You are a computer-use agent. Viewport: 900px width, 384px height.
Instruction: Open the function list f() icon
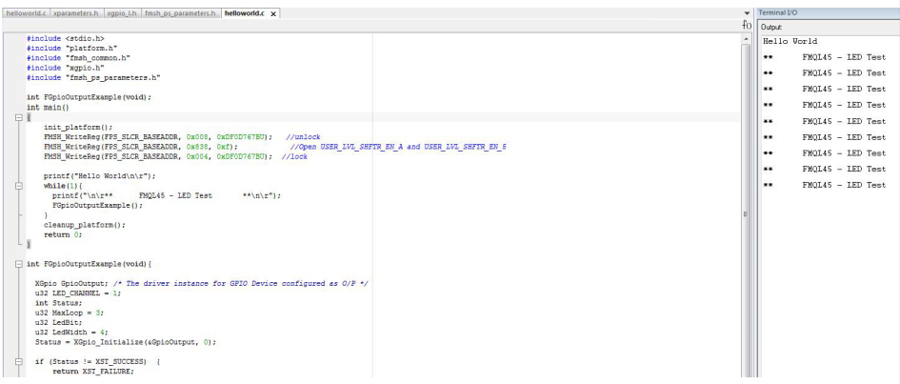[x=747, y=25]
